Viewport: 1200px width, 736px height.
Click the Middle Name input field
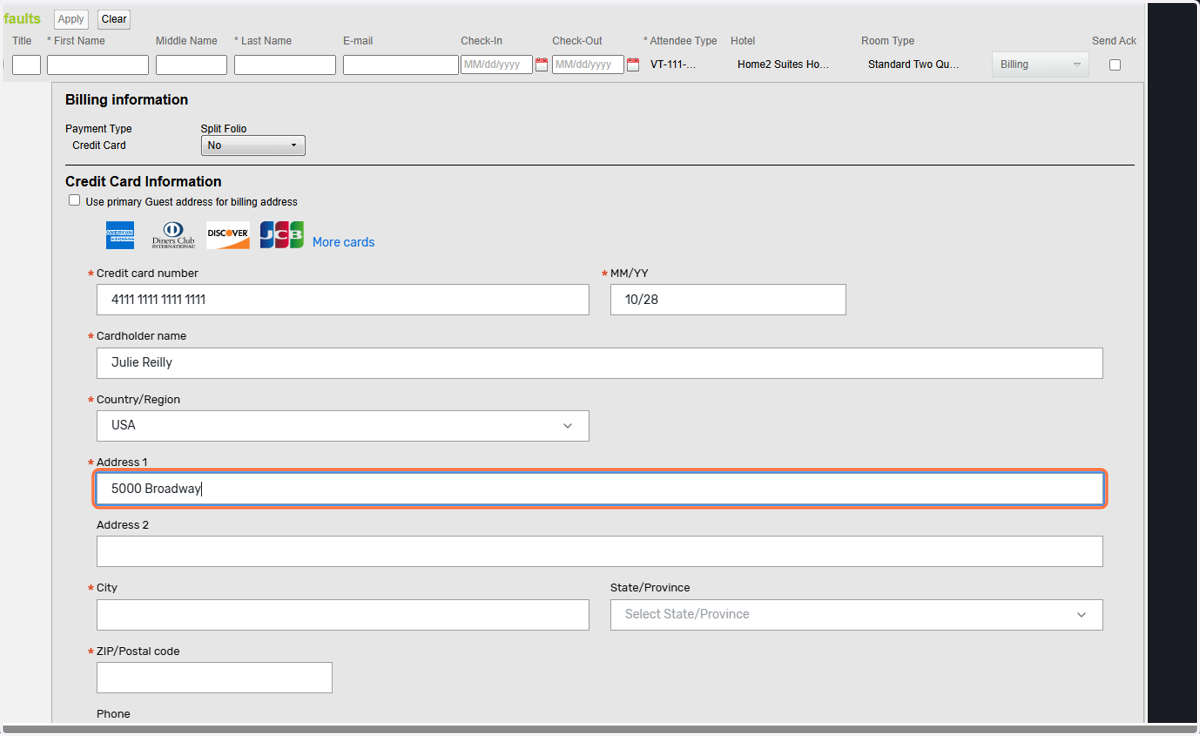[191, 65]
